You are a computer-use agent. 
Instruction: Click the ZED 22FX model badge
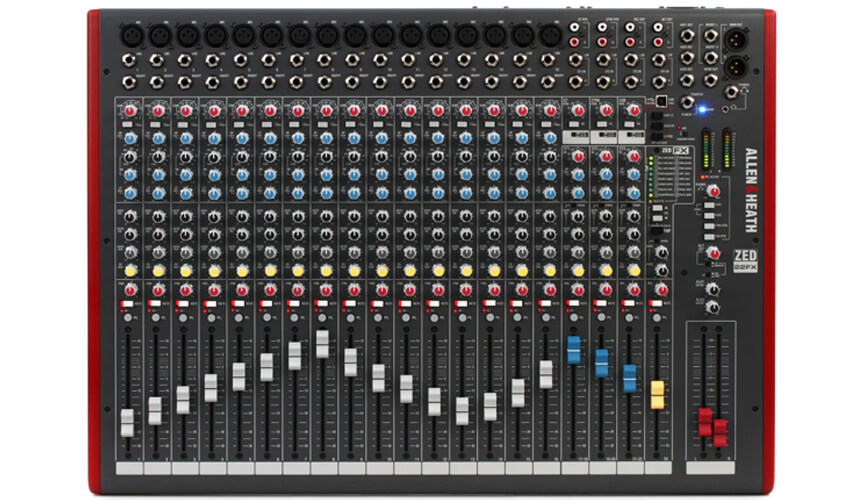pos(745,260)
